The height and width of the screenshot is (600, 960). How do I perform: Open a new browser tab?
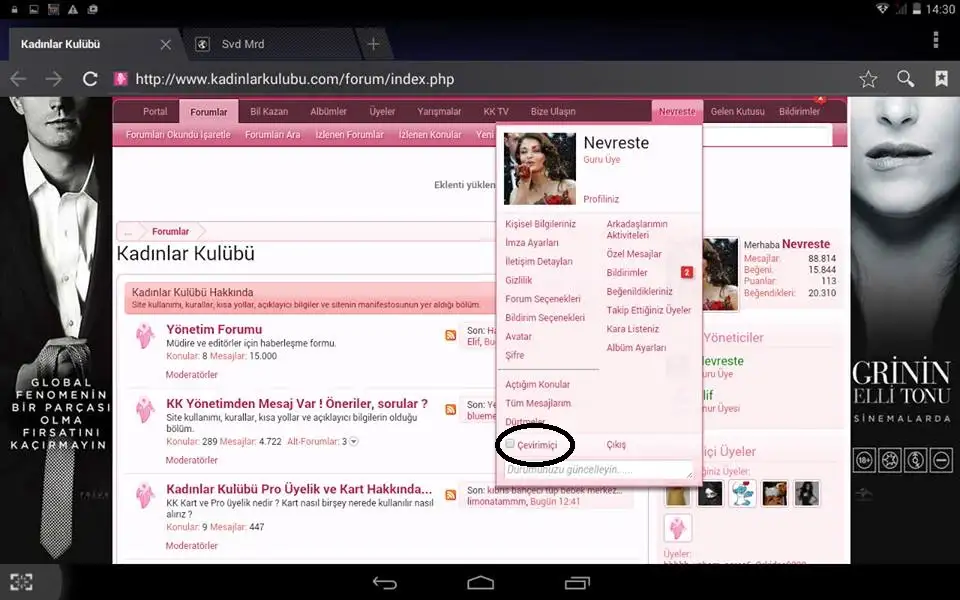click(373, 44)
